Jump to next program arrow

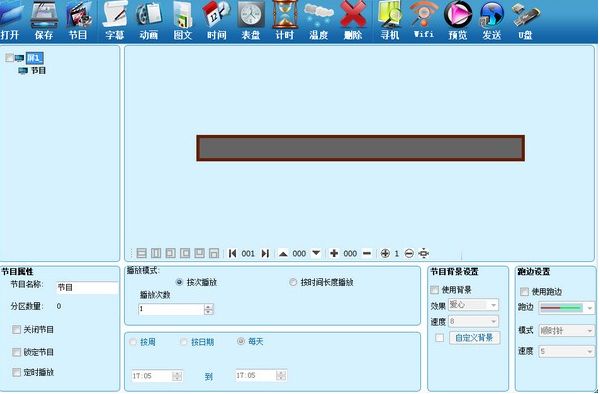pos(265,253)
